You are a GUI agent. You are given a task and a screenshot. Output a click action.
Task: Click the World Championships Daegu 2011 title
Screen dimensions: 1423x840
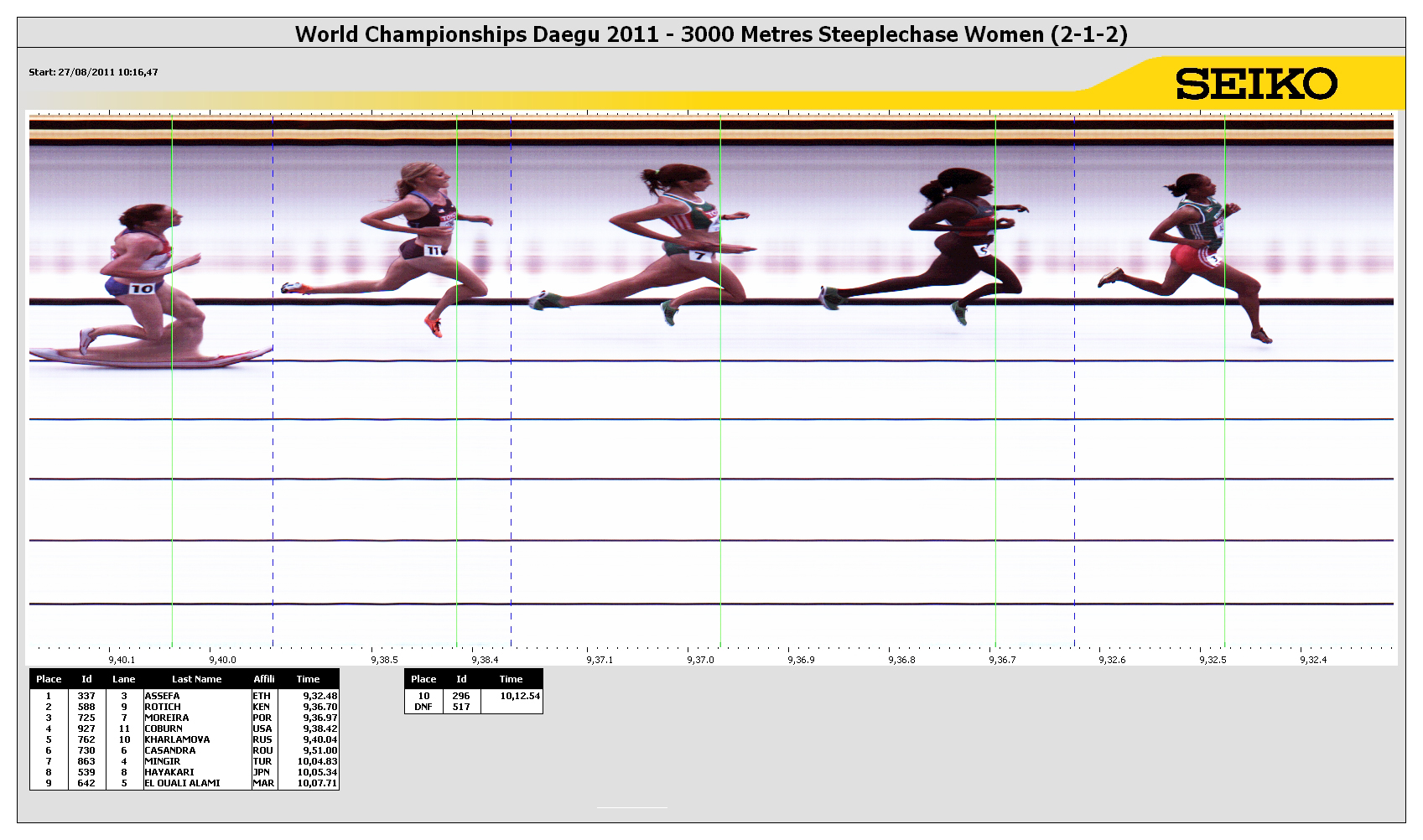pos(711,34)
